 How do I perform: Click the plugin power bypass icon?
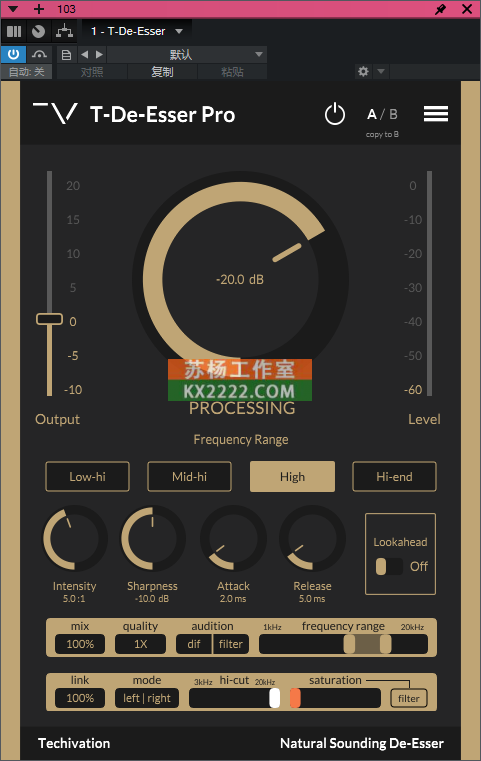(x=334, y=115)
